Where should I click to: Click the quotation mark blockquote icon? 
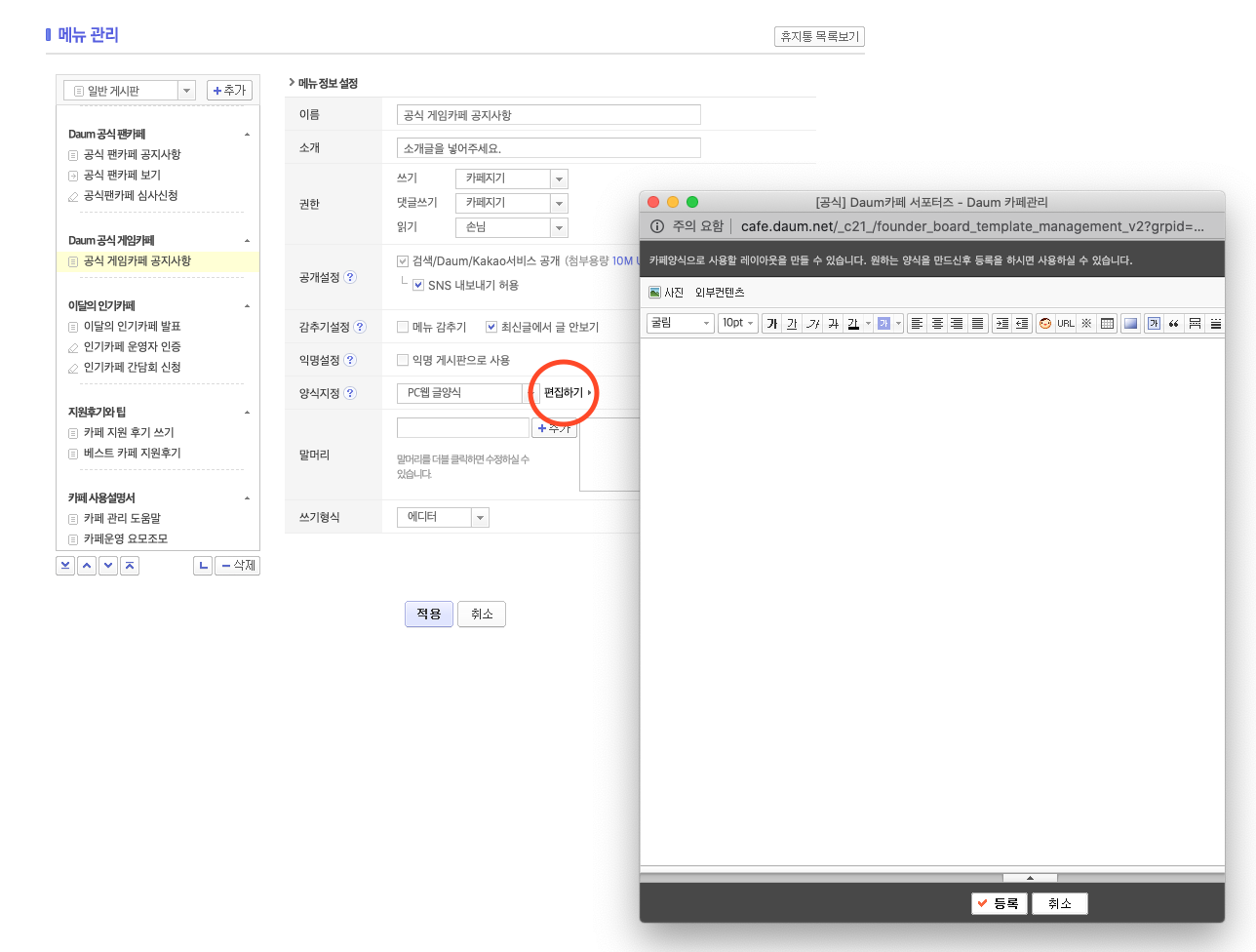(1174, 324)
